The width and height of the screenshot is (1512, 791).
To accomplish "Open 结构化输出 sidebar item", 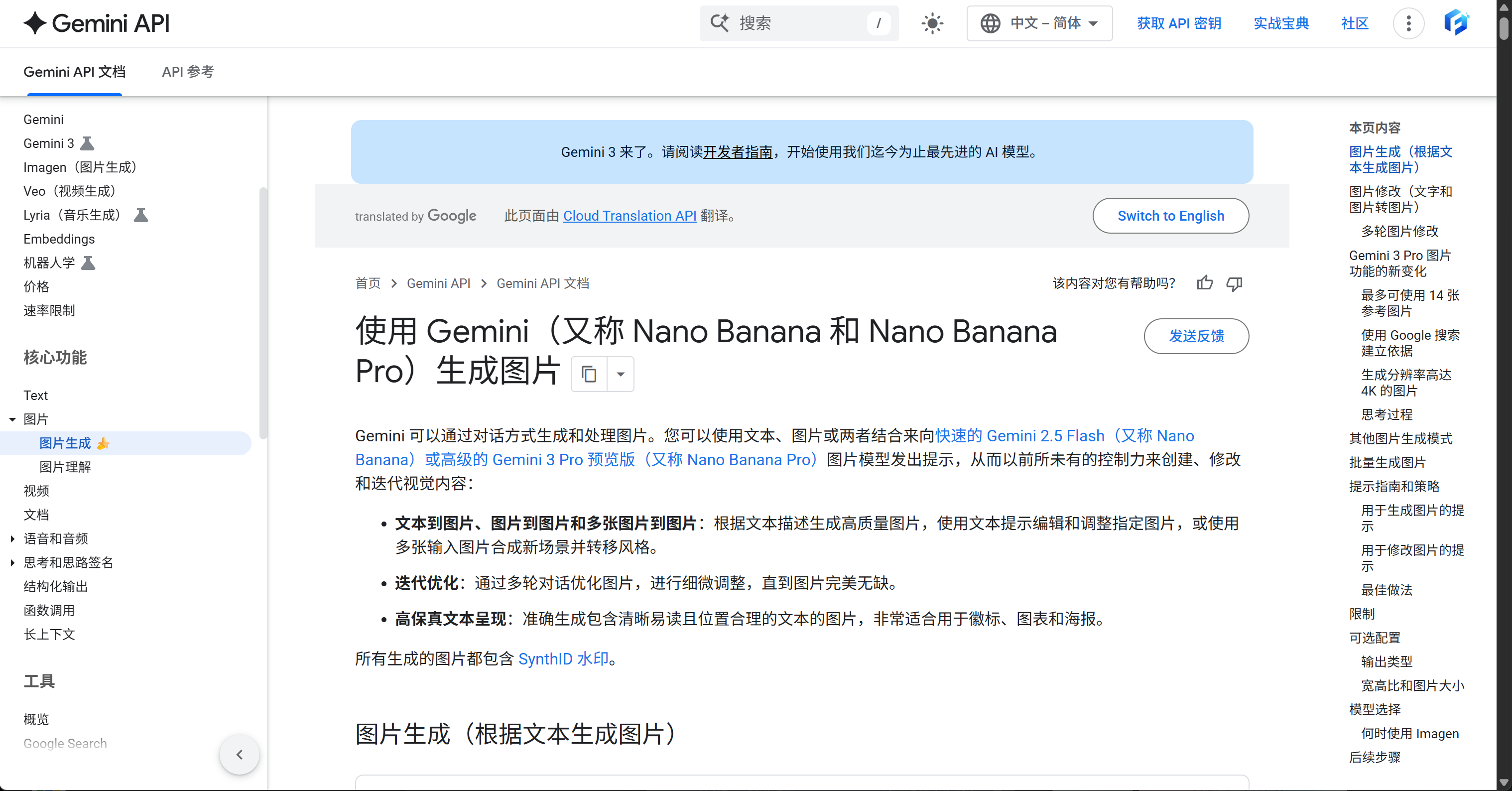I will click(56, 587).
